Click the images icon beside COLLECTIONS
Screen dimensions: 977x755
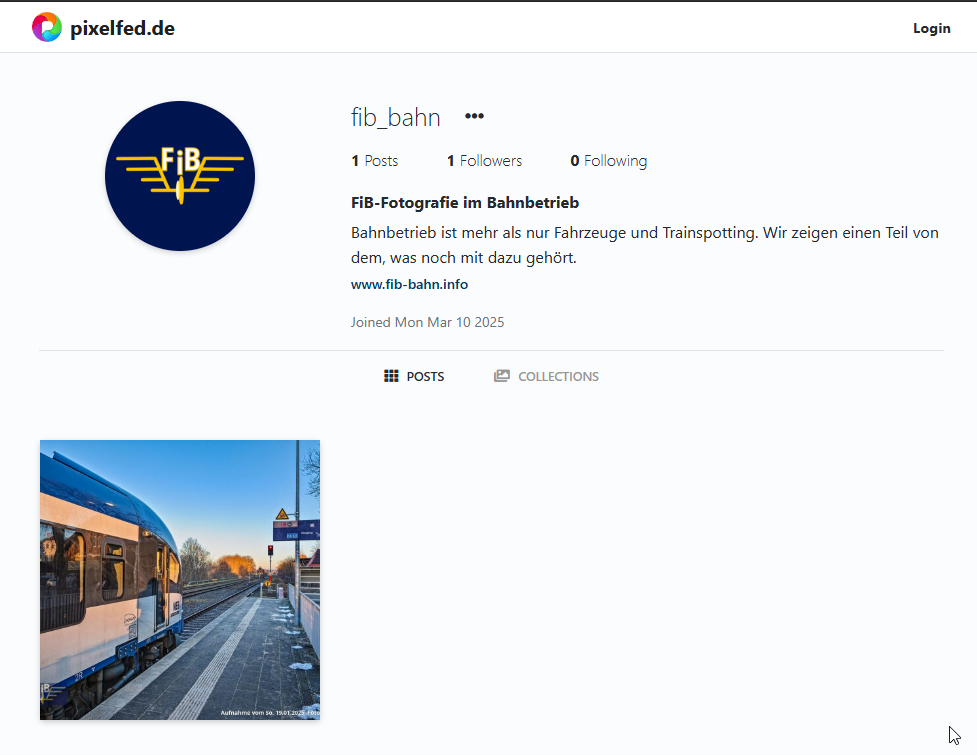pos(502,376)
